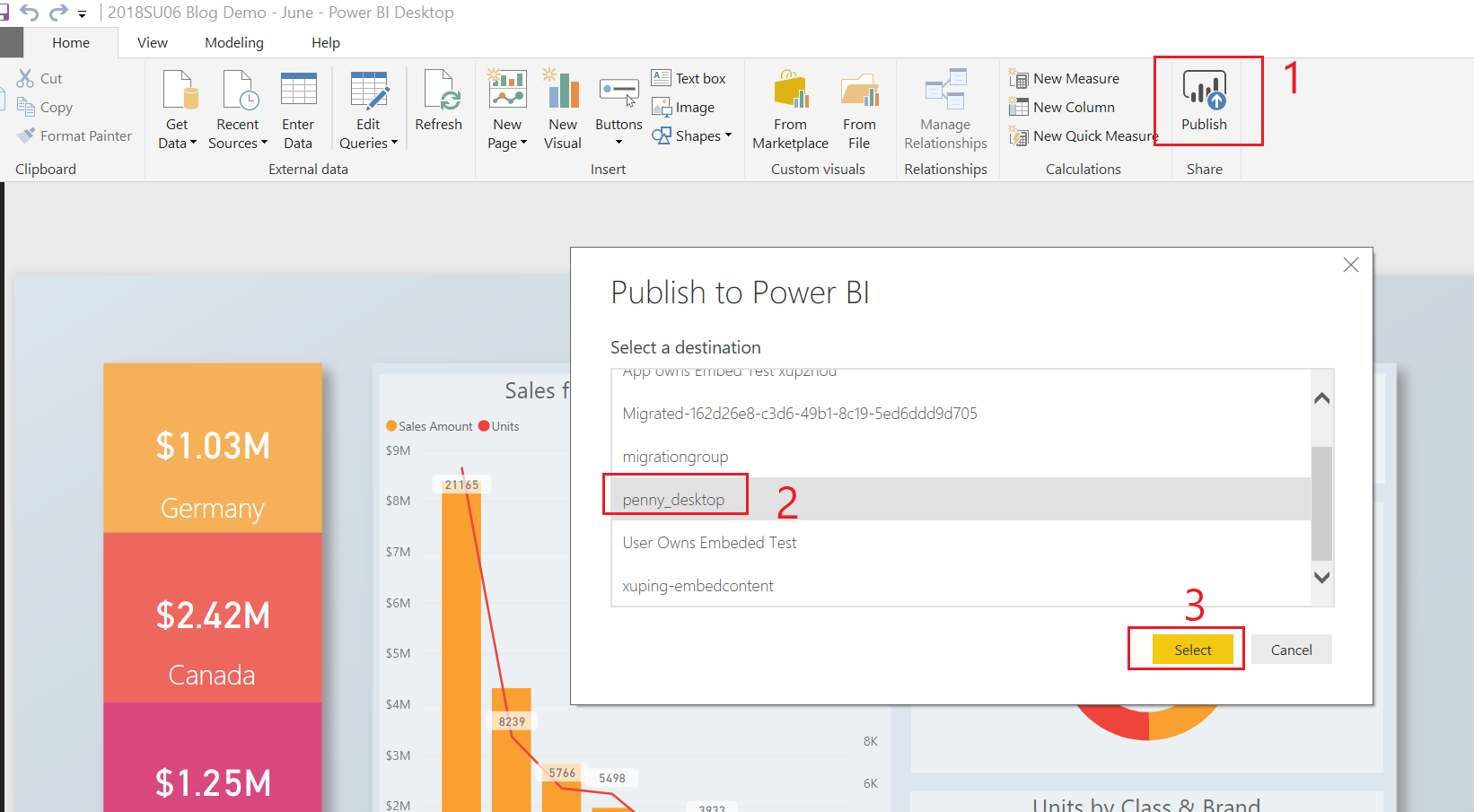Click the New Measure icon
The height and width of the screenshot is (812, 1474).
[x=1019, y=79]
